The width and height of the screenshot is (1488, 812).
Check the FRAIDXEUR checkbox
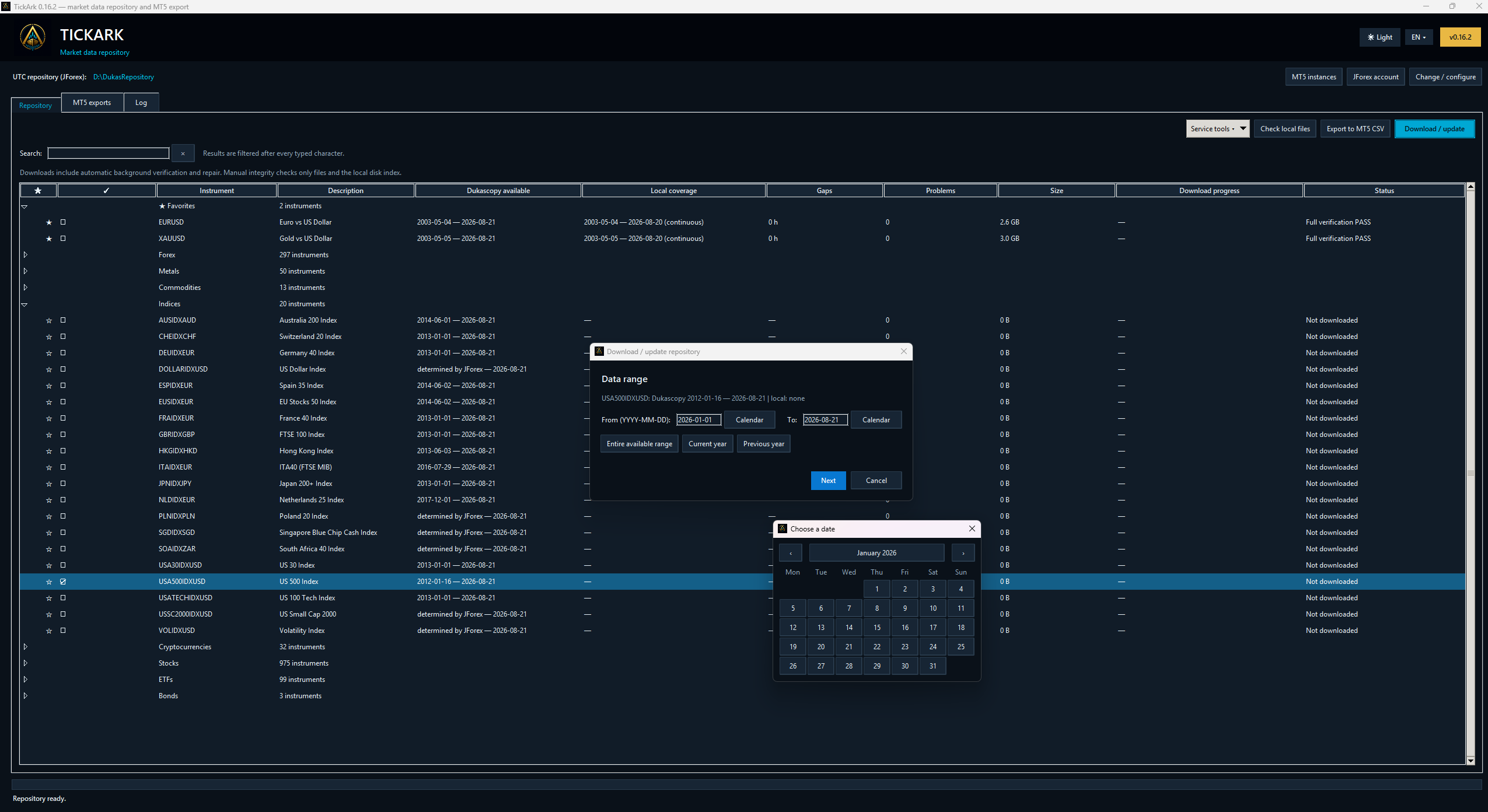tap(63, 418)
